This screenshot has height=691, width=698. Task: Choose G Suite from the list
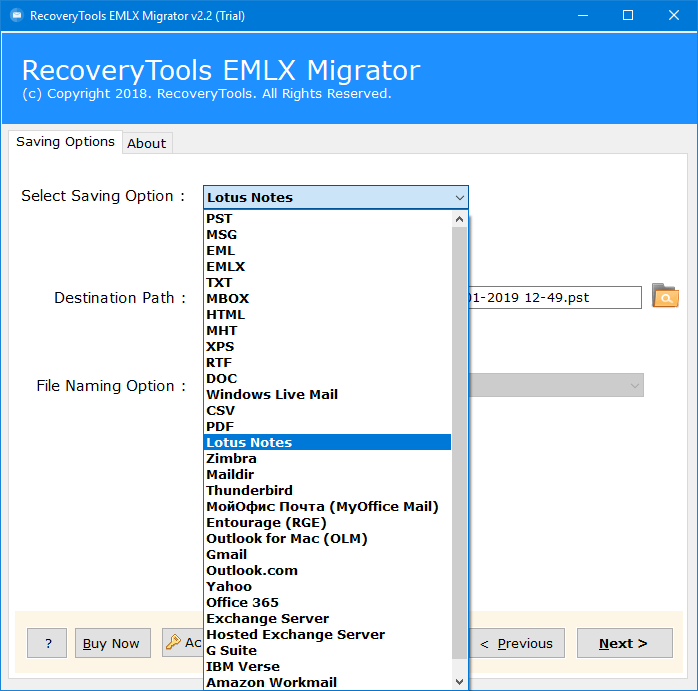pos(327,651)
